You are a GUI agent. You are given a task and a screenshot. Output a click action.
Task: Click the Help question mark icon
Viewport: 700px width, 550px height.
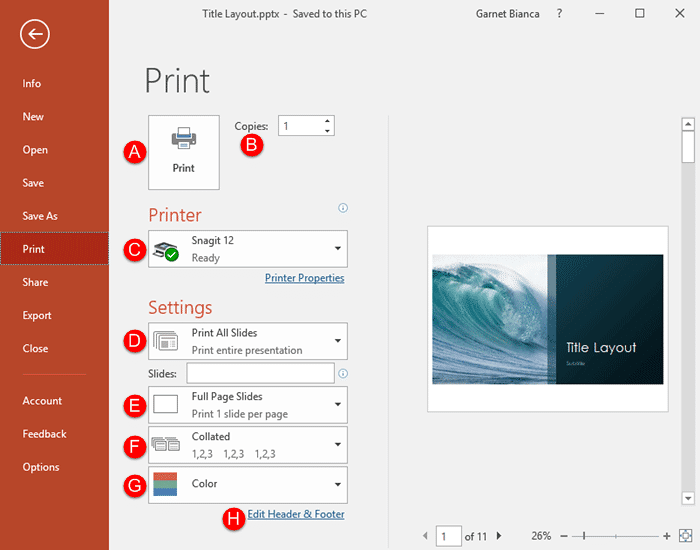(559, 14)
